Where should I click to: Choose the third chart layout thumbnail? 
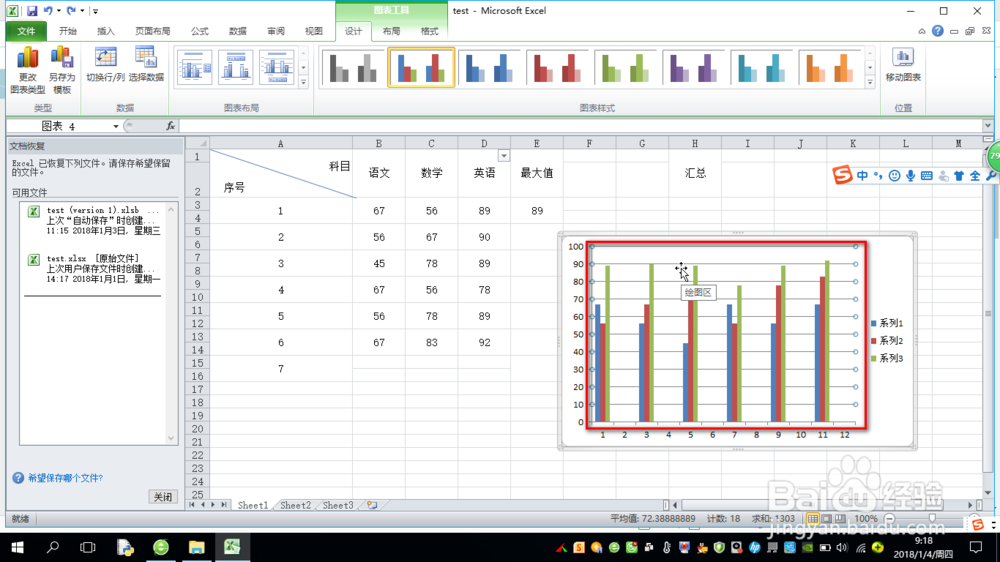(x=276, y=67)
